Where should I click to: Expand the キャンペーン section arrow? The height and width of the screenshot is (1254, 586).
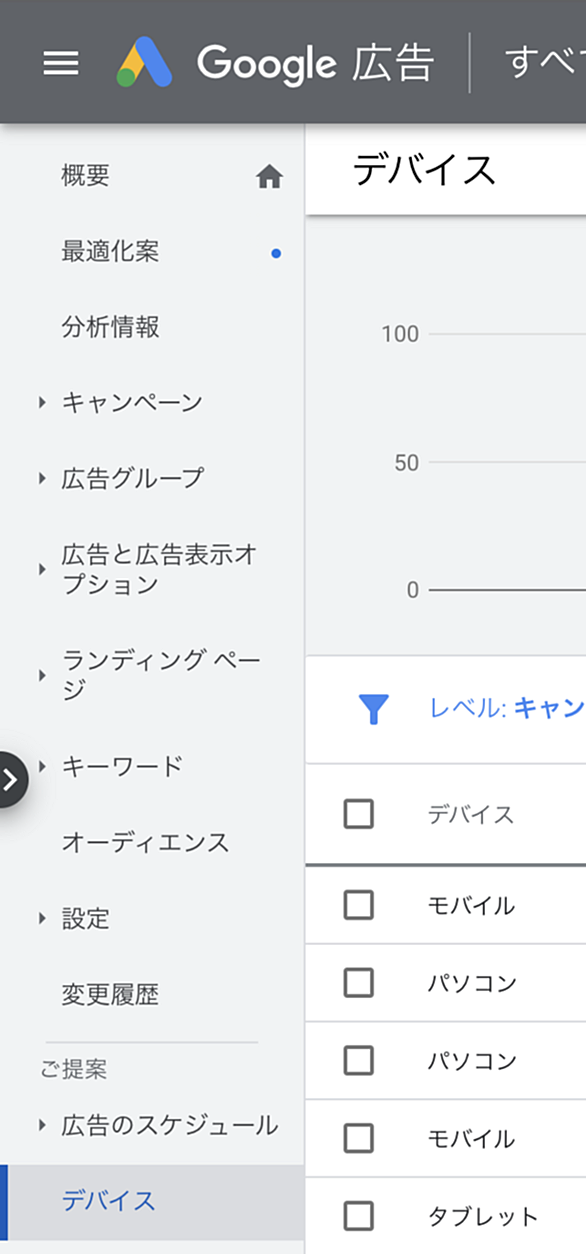pyautogui.click(x=42, y=403)
